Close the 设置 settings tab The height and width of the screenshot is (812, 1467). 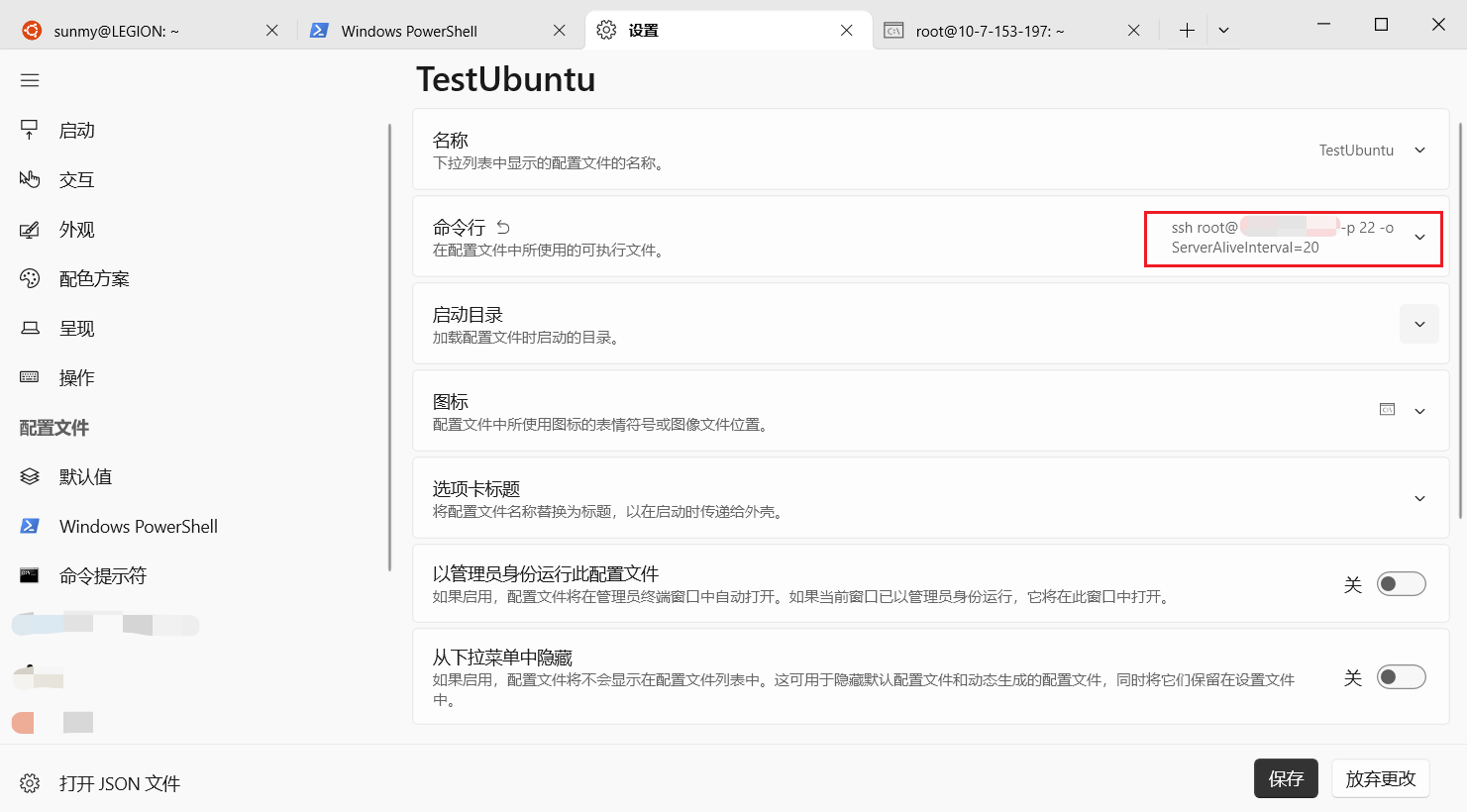847,31
